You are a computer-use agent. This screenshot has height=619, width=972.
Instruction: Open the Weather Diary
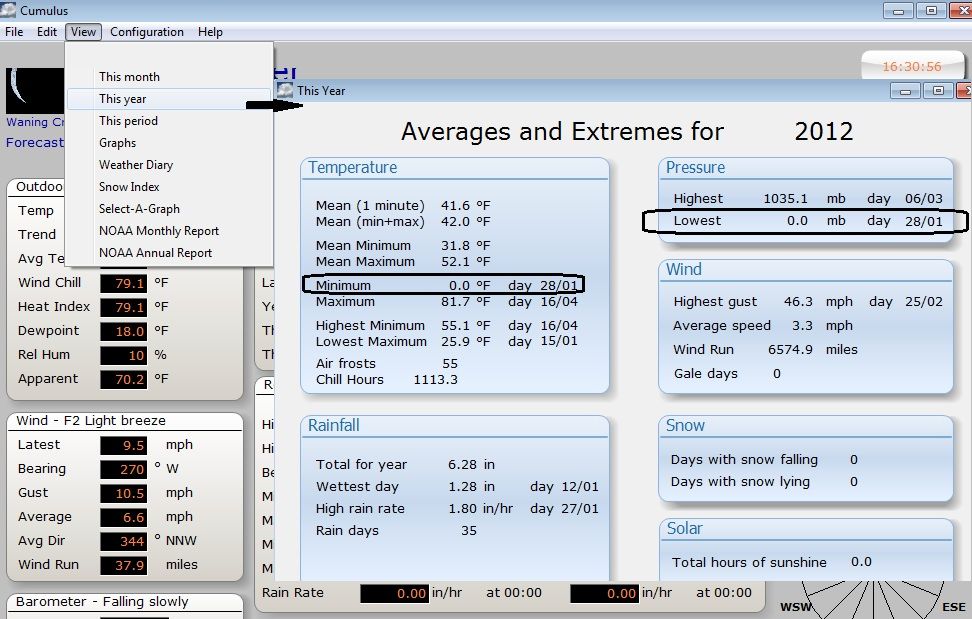click(x=136, y=165)
